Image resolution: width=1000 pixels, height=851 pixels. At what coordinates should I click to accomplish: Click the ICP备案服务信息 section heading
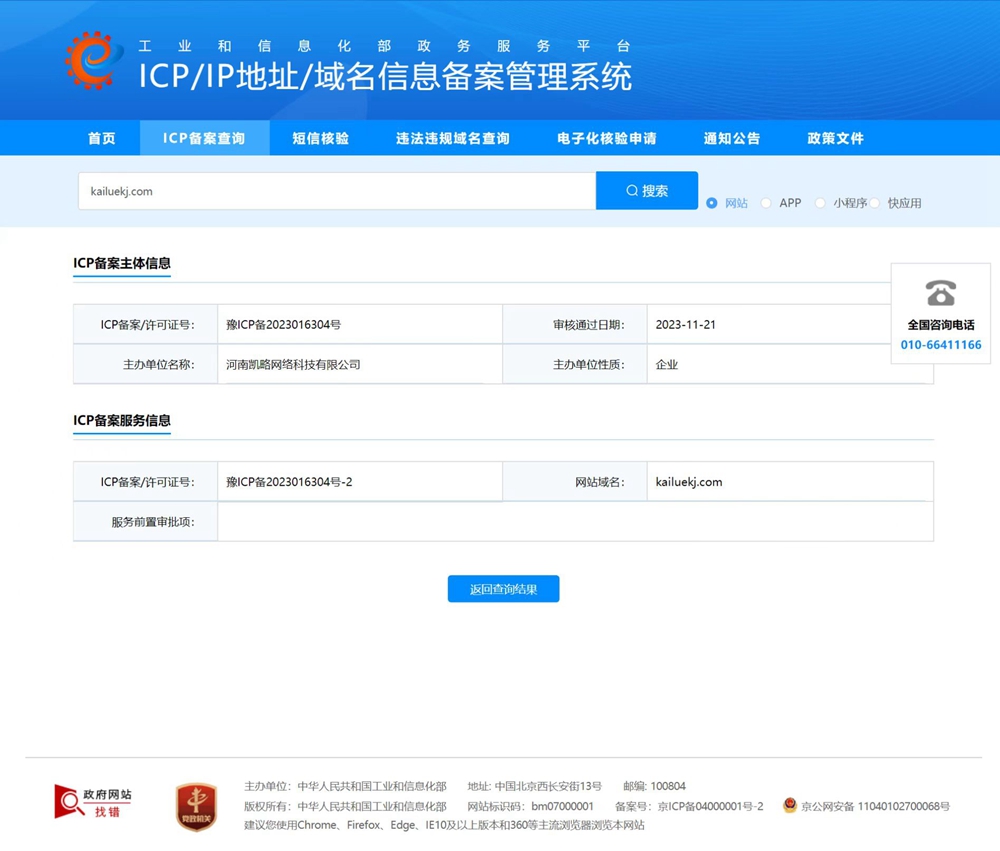click(122, 420)
